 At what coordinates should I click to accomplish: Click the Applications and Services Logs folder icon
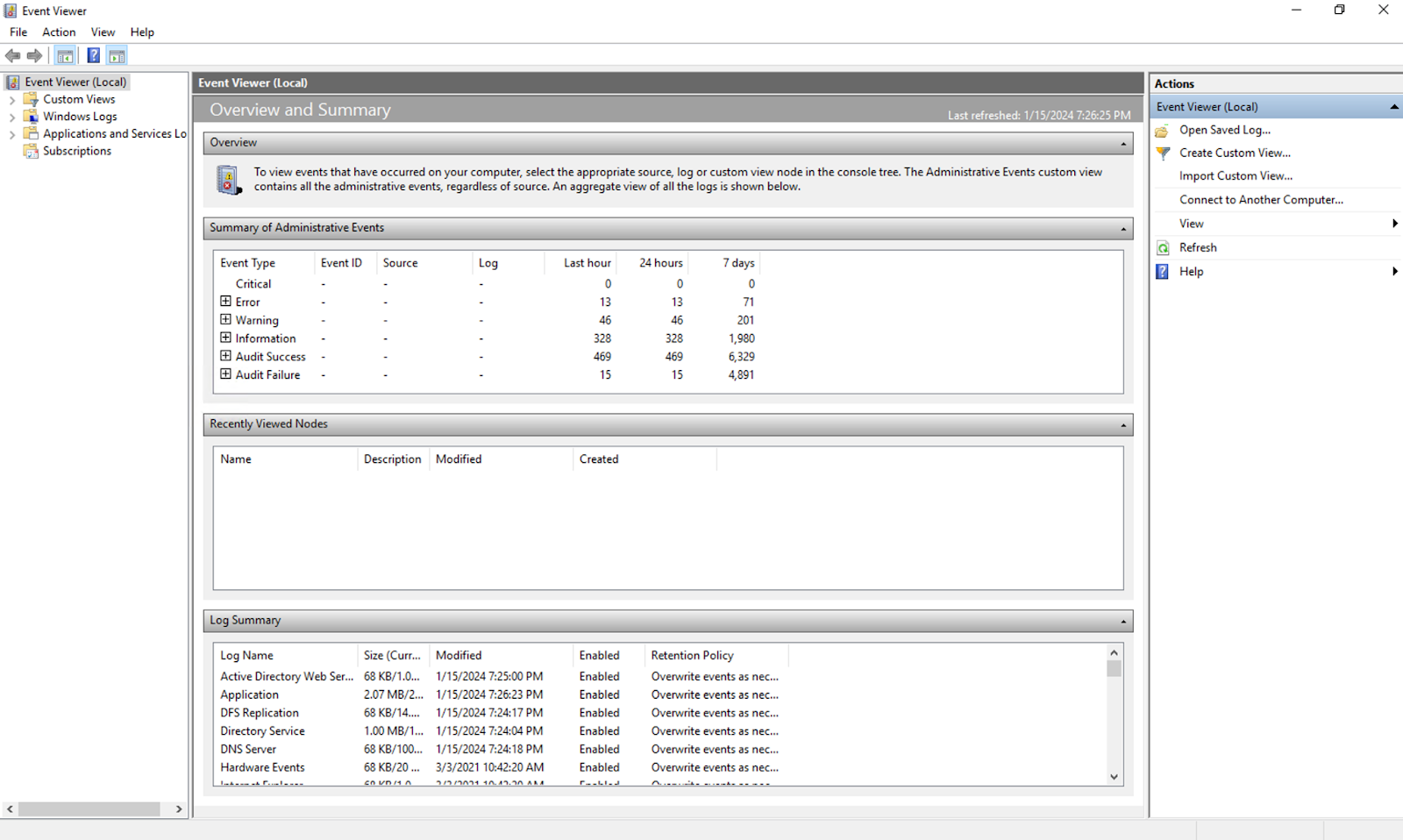click(31, 133)
